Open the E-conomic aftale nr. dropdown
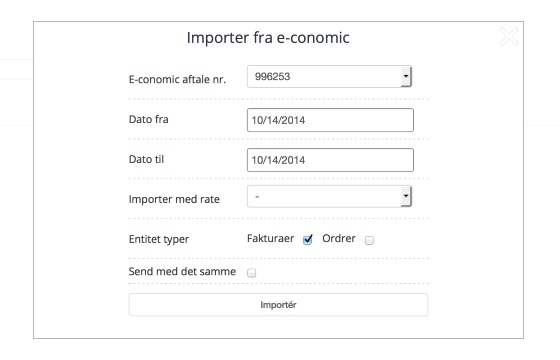The width and height of the screenshot is (560, 360). tap(329, 76)
